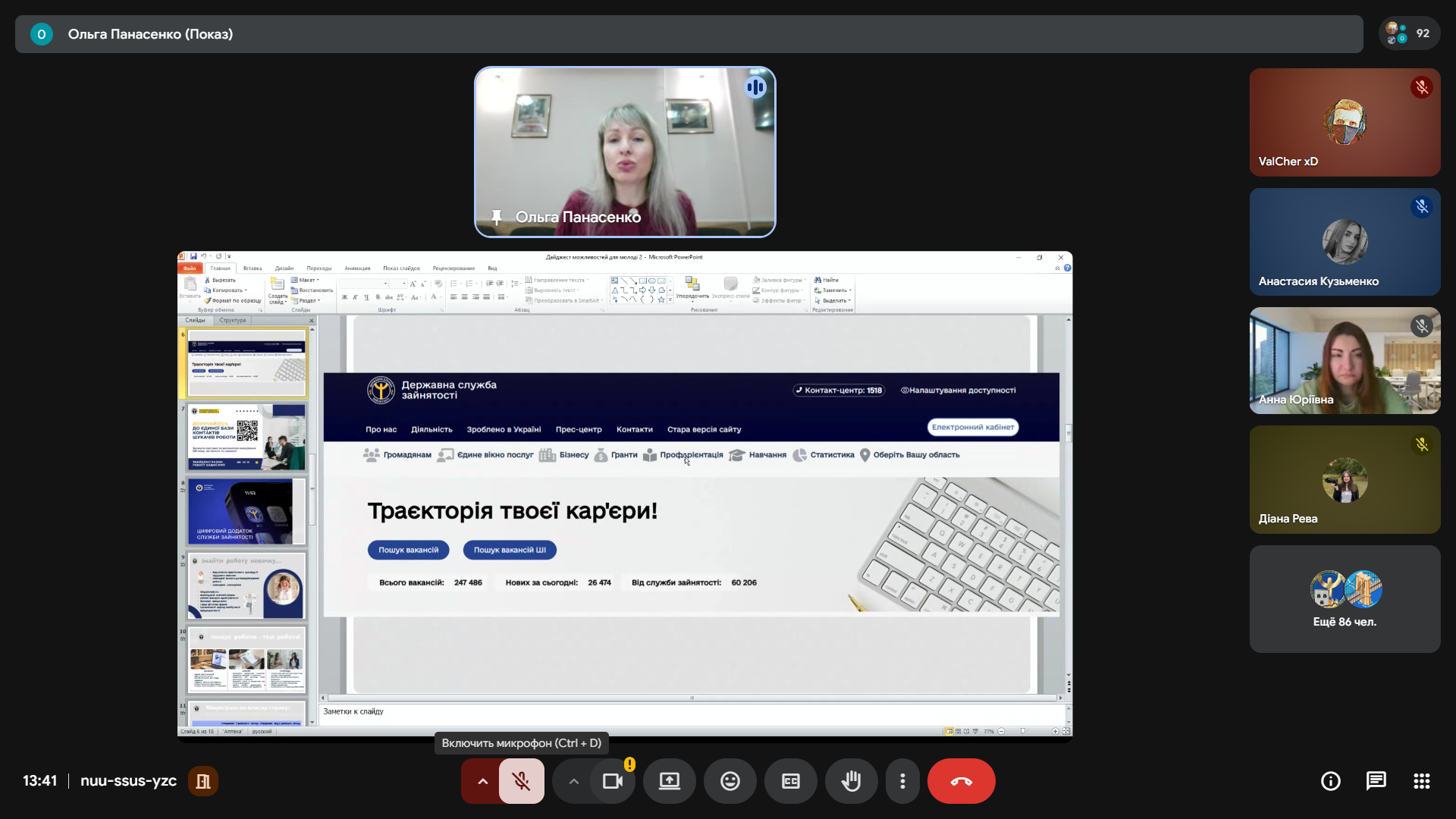Click the companion mode door icon
Image resolution: width=1456 pixels, height=819 pixels.
click(203, 781)
